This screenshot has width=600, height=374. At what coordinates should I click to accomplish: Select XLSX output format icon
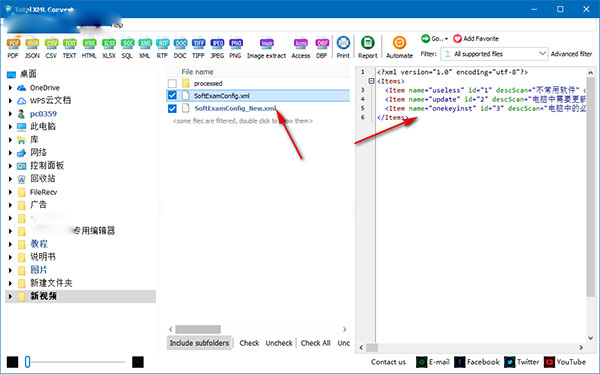pyautogui.click(x=109, y=48)
